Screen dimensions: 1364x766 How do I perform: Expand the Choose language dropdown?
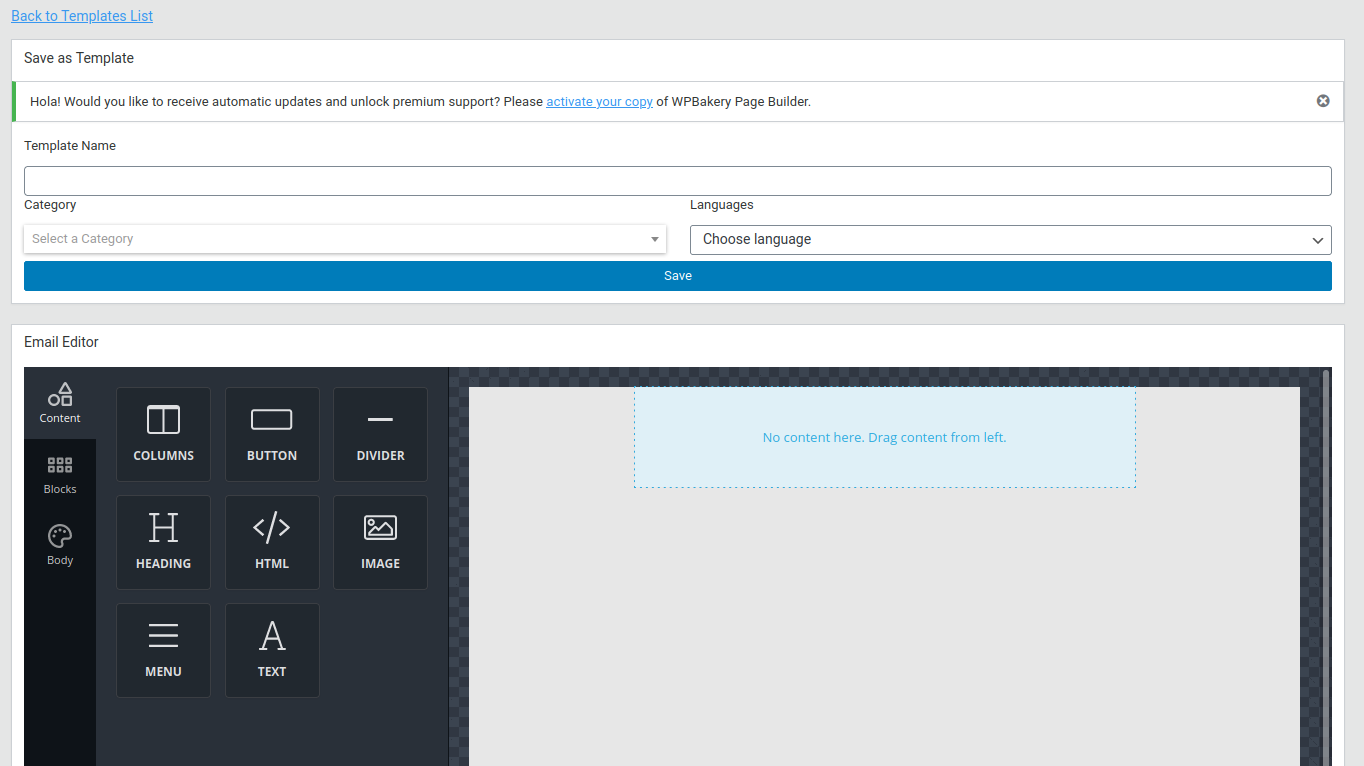[1011, 239]
